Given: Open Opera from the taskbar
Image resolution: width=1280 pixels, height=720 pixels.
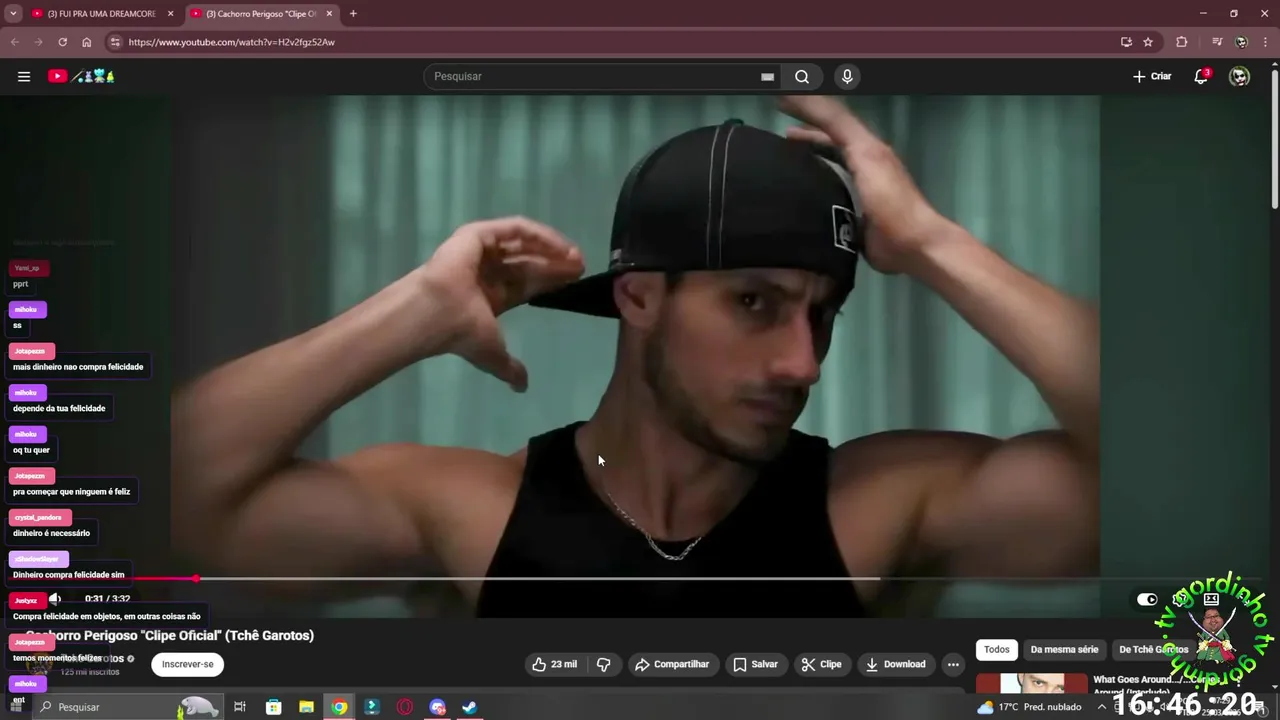Looking at the screenshot, I should pyautogui.click(x=405, y=707).
